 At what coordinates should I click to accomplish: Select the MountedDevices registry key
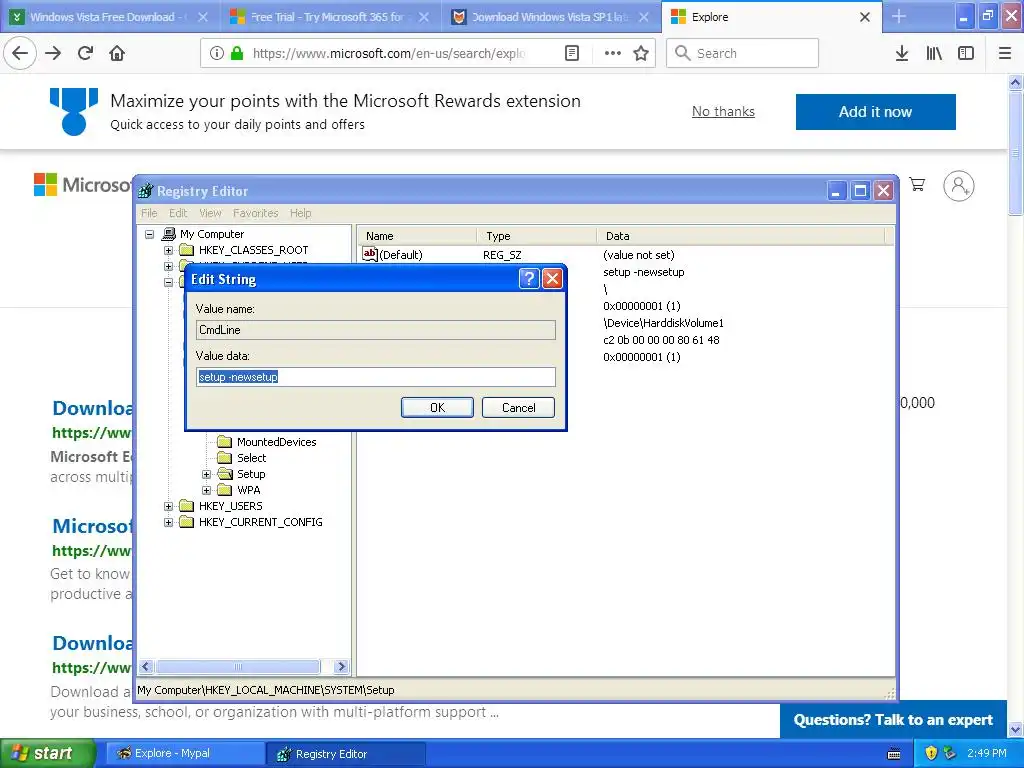tap(276, 442)
